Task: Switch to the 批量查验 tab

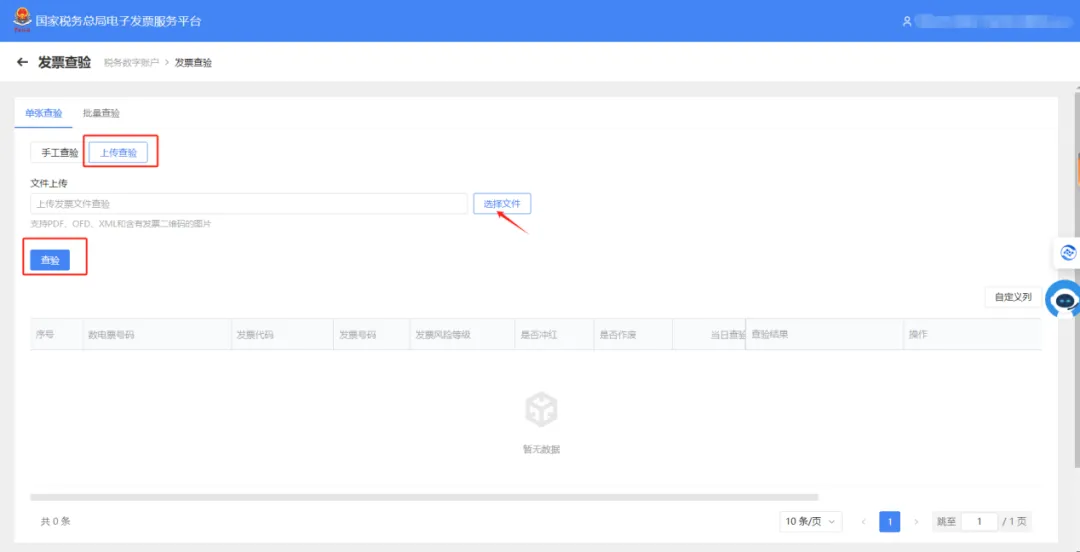Action: 101,114
